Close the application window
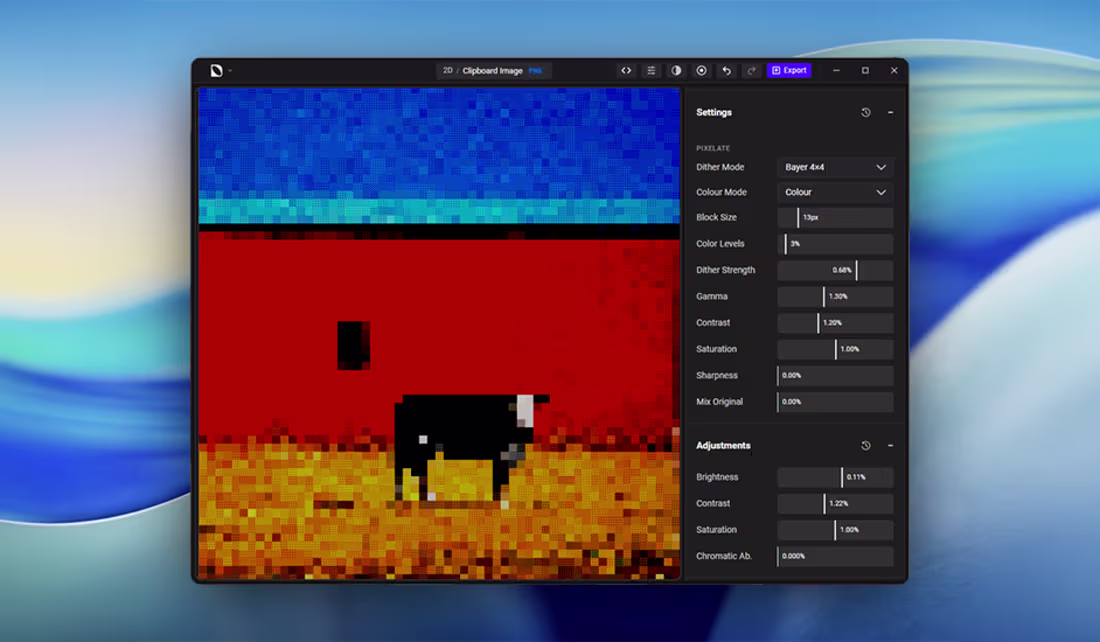This screenshot has height=642, width=1100. [x=894, y=70]
